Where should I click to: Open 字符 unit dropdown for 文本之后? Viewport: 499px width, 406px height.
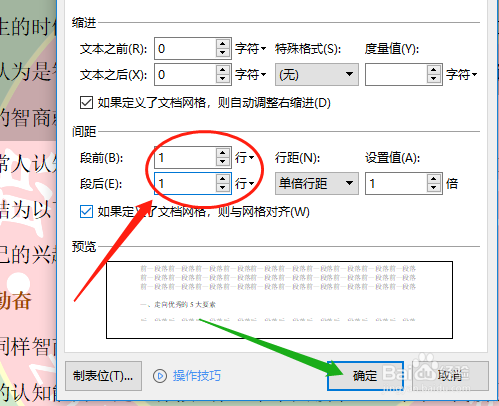[251, 75]
